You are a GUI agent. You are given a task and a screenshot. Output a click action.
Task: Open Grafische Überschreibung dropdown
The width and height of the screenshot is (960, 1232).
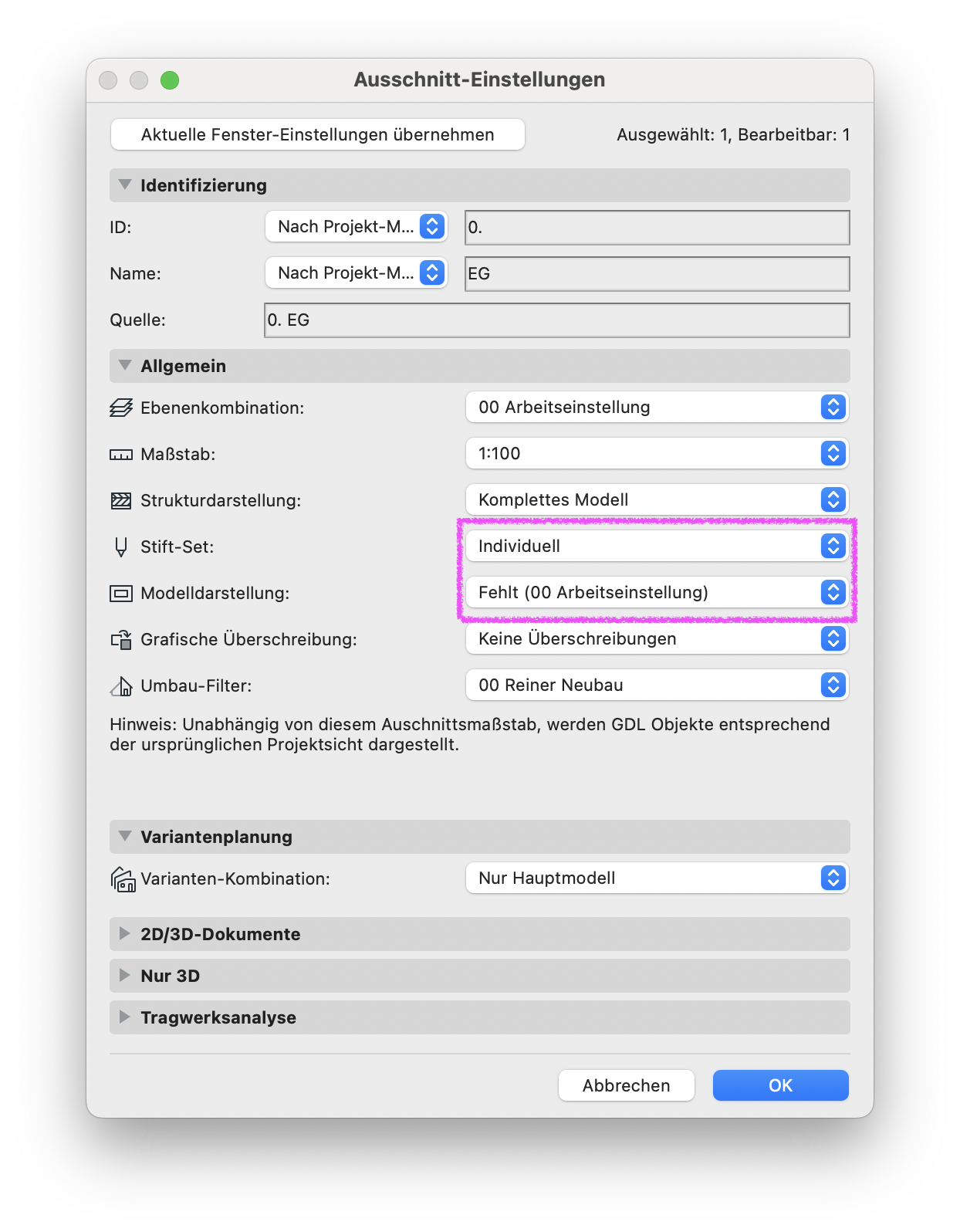point(657,638)
